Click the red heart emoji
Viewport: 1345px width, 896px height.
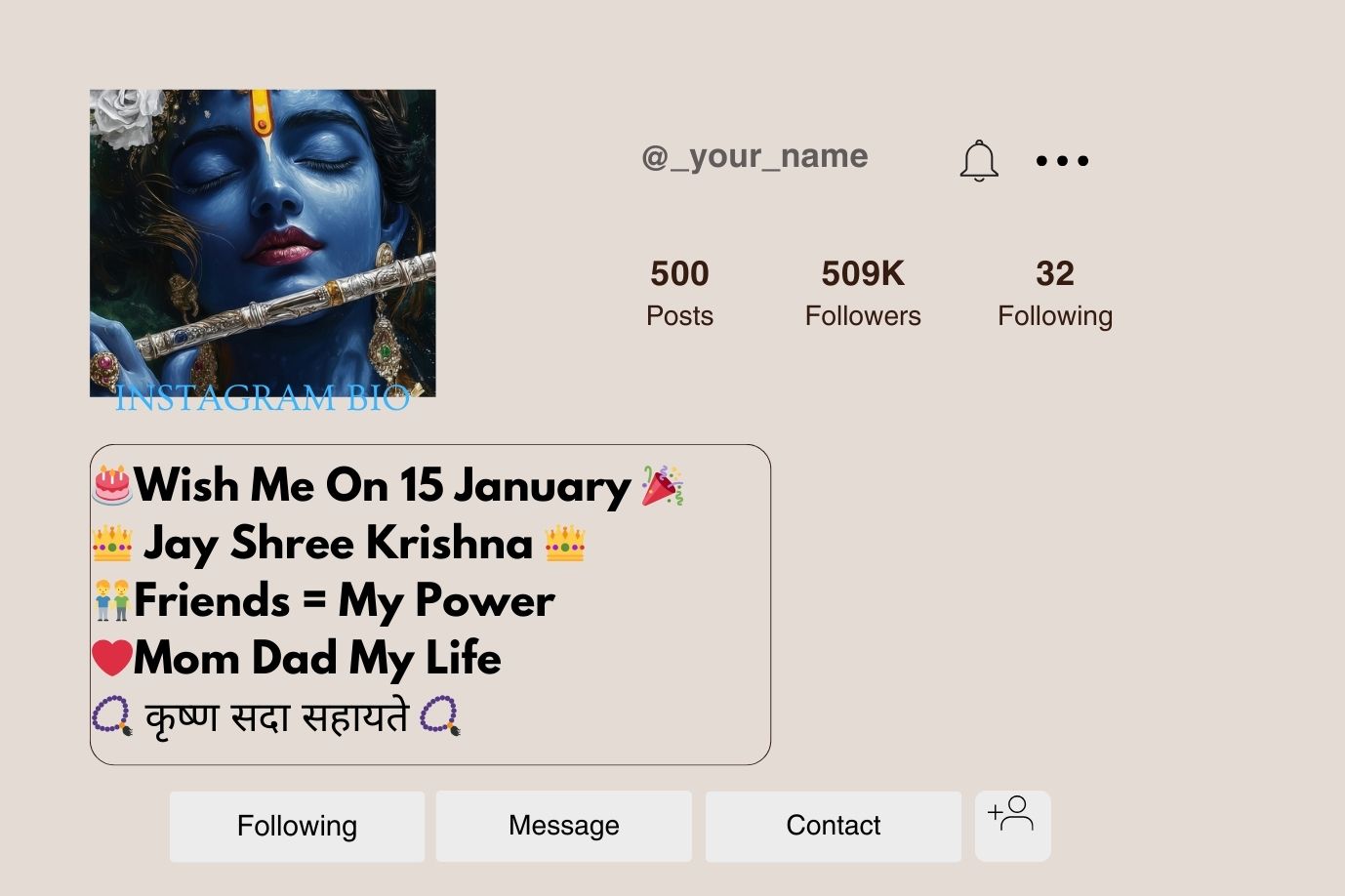112,658
